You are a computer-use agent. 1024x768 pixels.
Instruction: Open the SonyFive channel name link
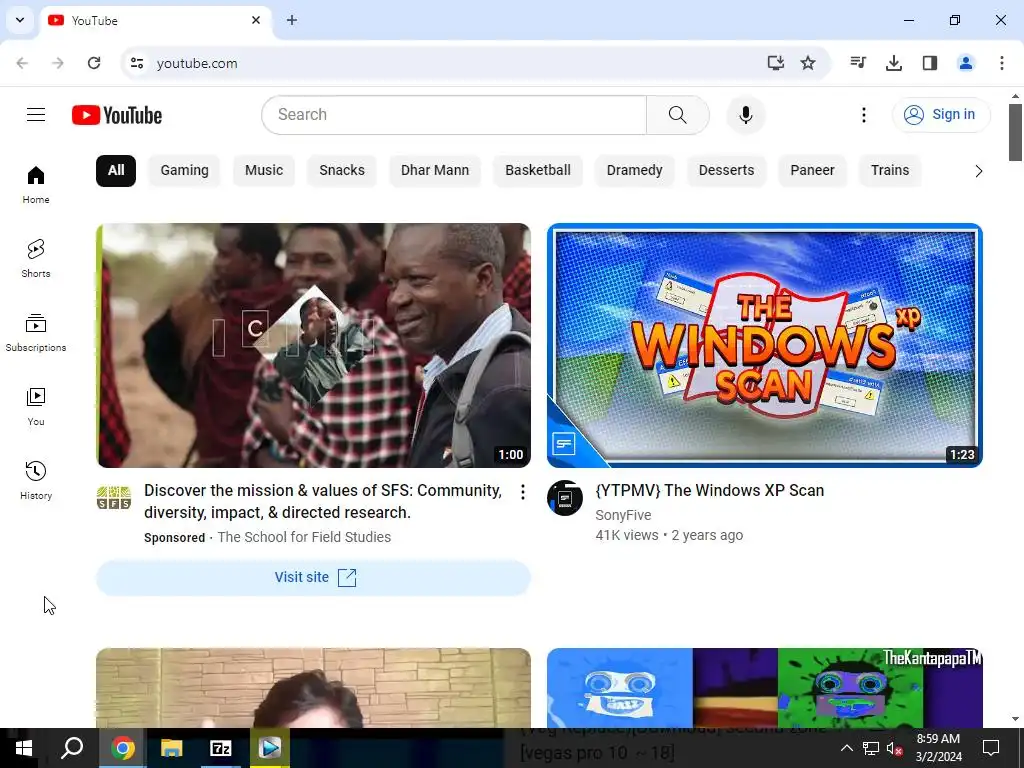click(623, 515)
